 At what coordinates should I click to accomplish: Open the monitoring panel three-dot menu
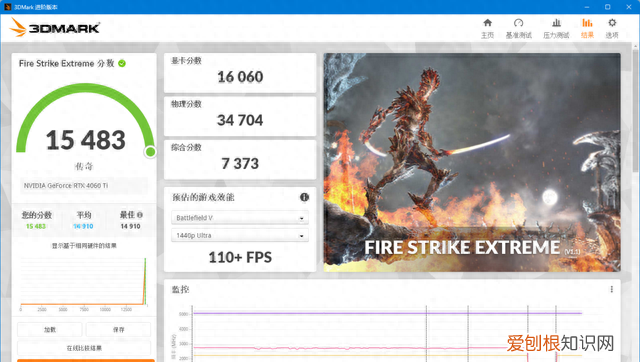[x=611, y=289]
